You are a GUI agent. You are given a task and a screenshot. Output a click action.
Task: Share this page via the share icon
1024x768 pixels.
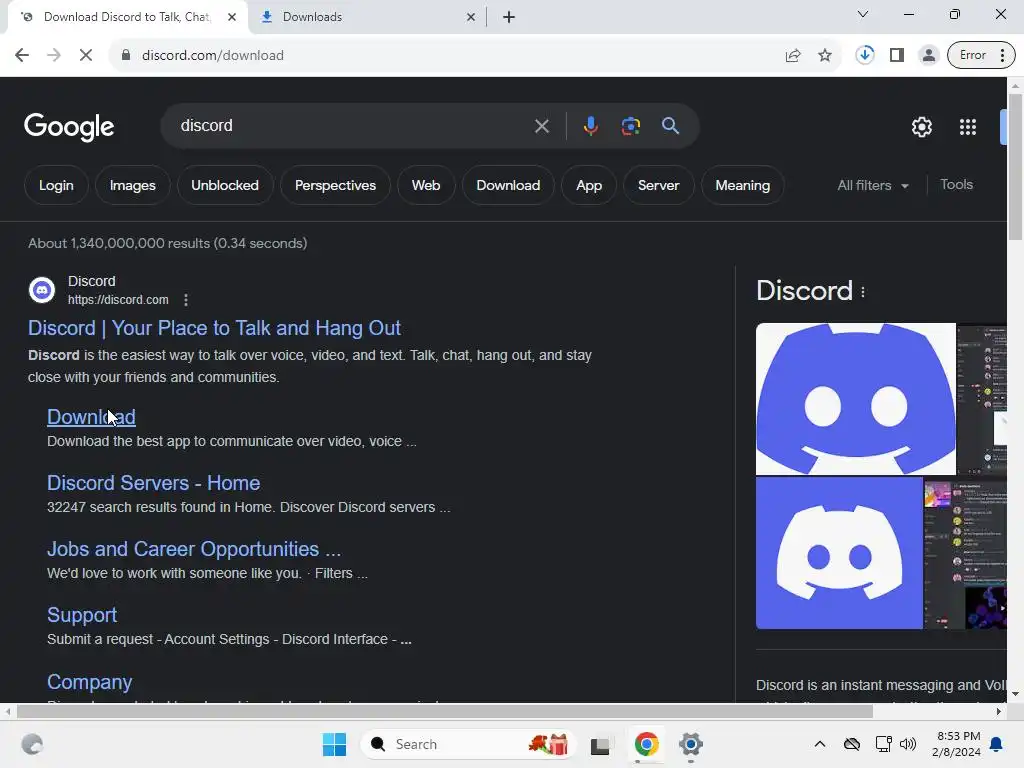click(793, 55)
